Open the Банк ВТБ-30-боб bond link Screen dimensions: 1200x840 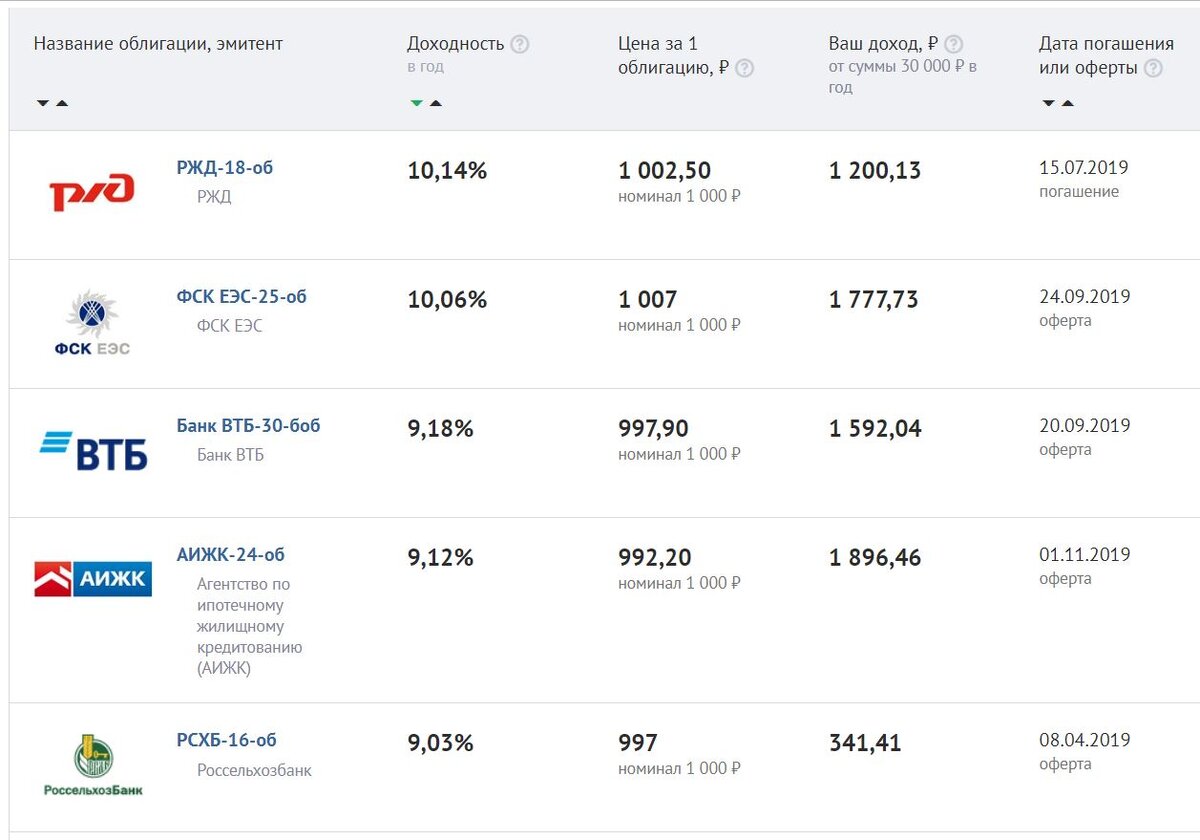(x=249, y=426)
